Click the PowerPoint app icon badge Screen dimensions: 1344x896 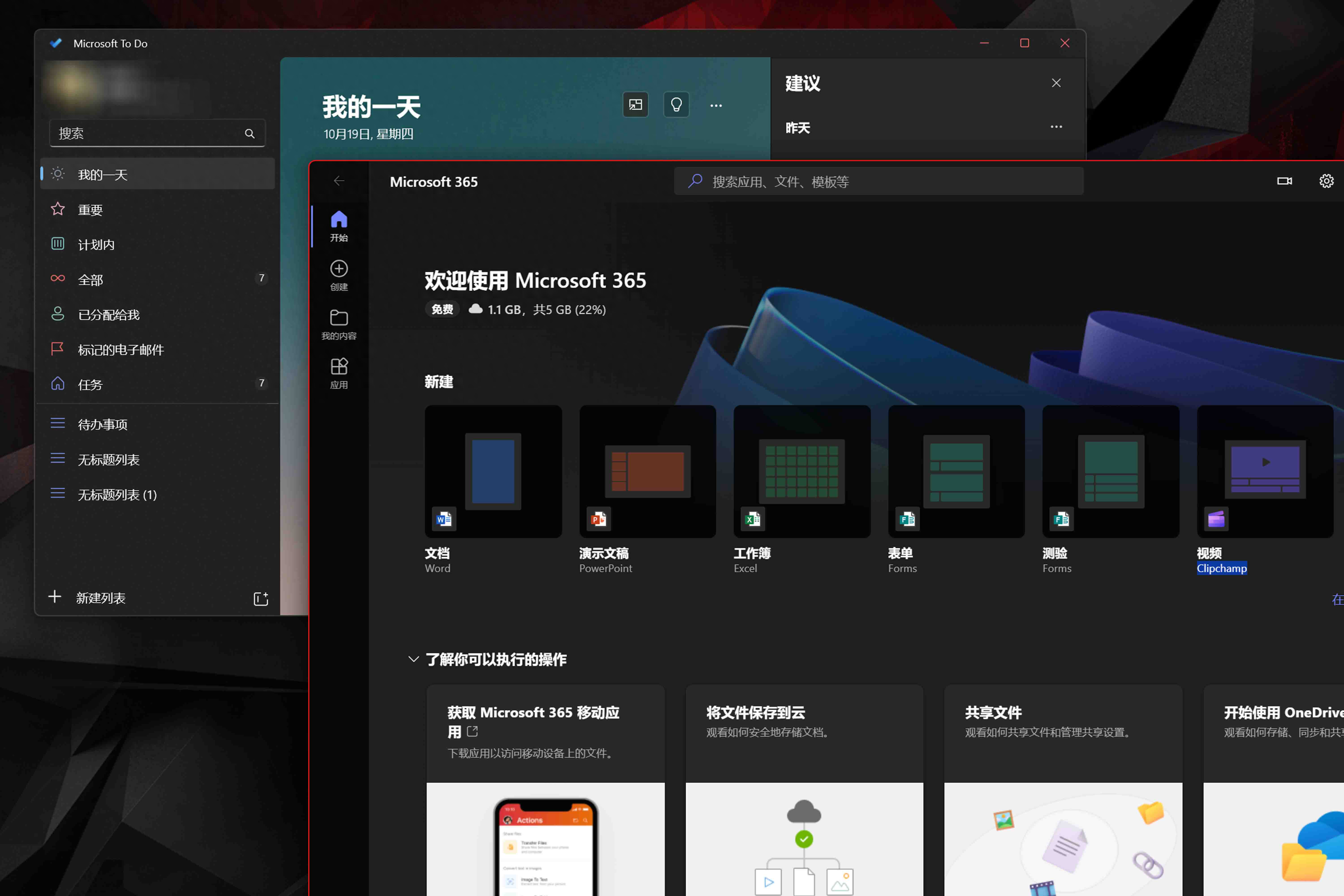pos(599,519)
